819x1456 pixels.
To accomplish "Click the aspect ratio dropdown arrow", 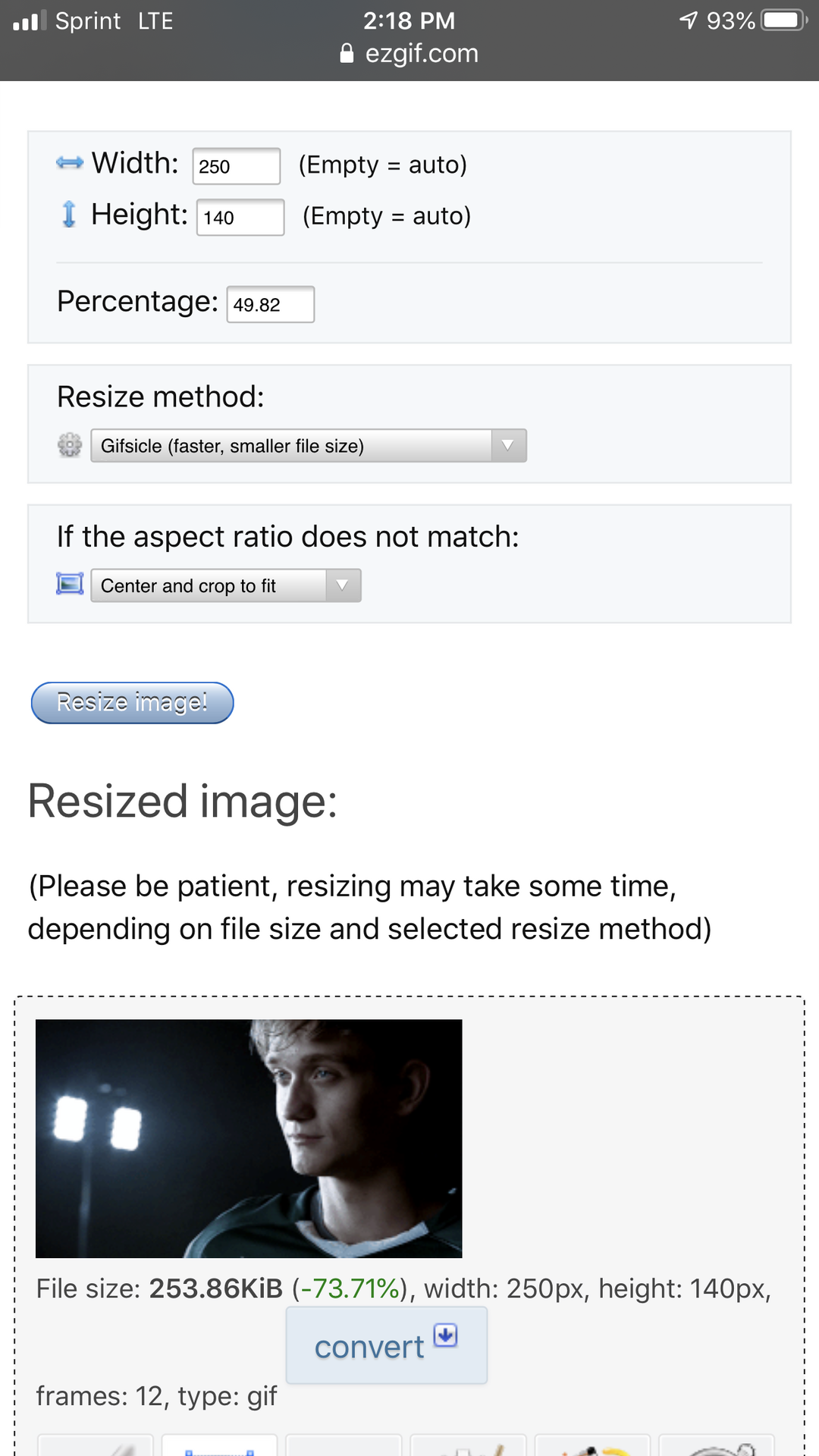I will tap(343, 585).
